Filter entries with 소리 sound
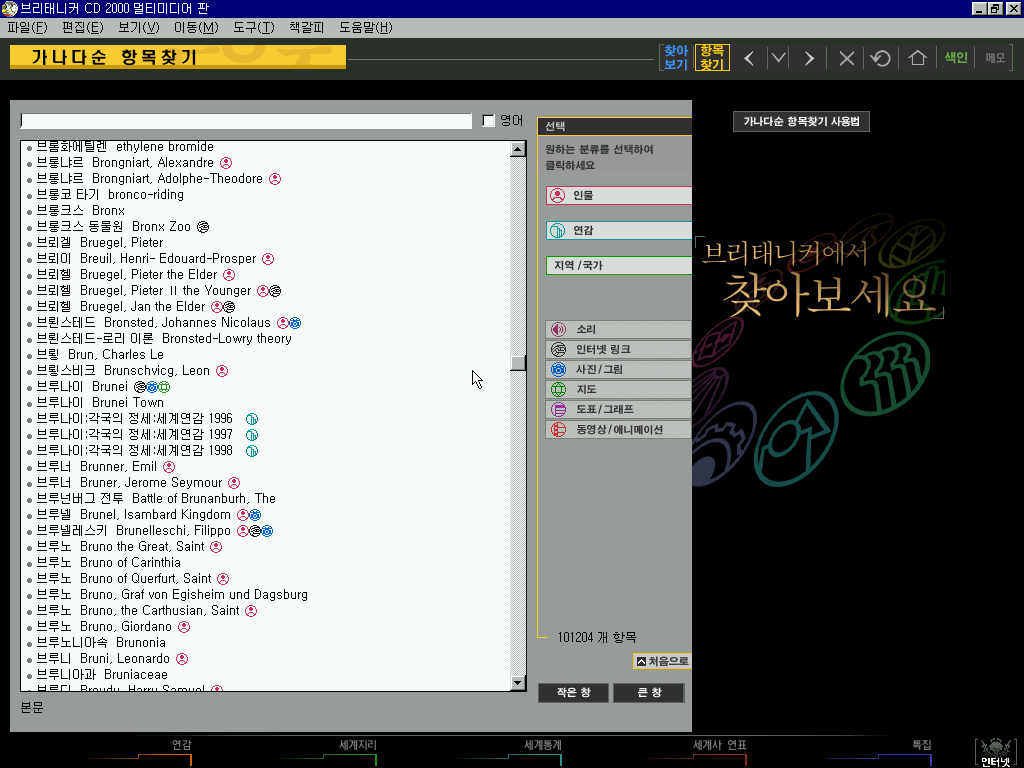 coord(618,329)
